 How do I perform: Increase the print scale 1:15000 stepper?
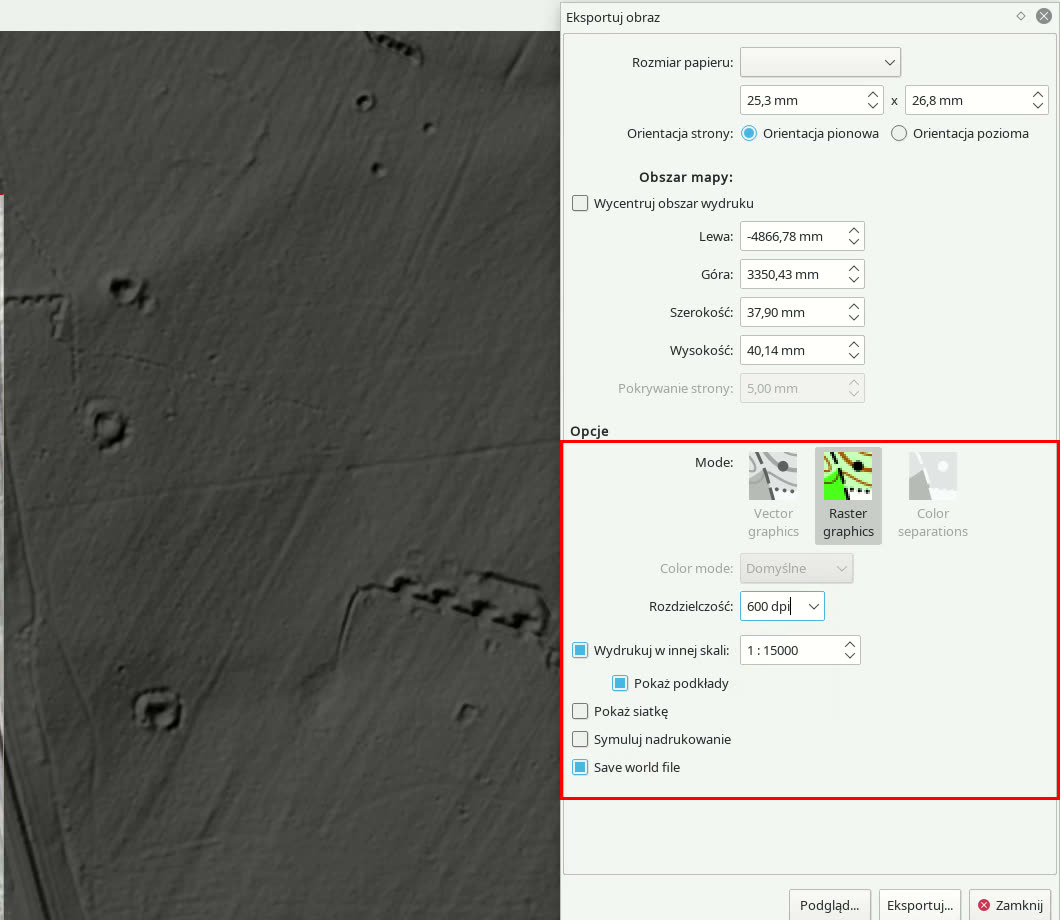pyautogui.click(x=850, y=645)
